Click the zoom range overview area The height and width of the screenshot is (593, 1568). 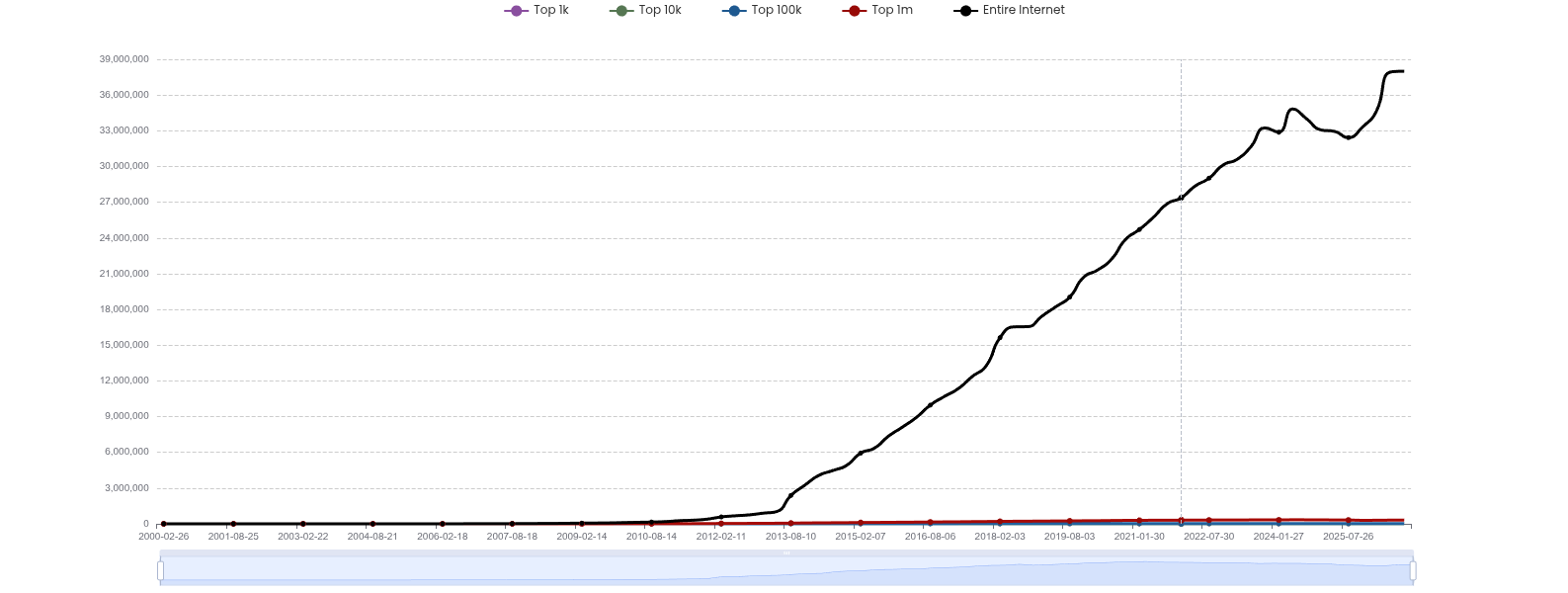point(786,570)
